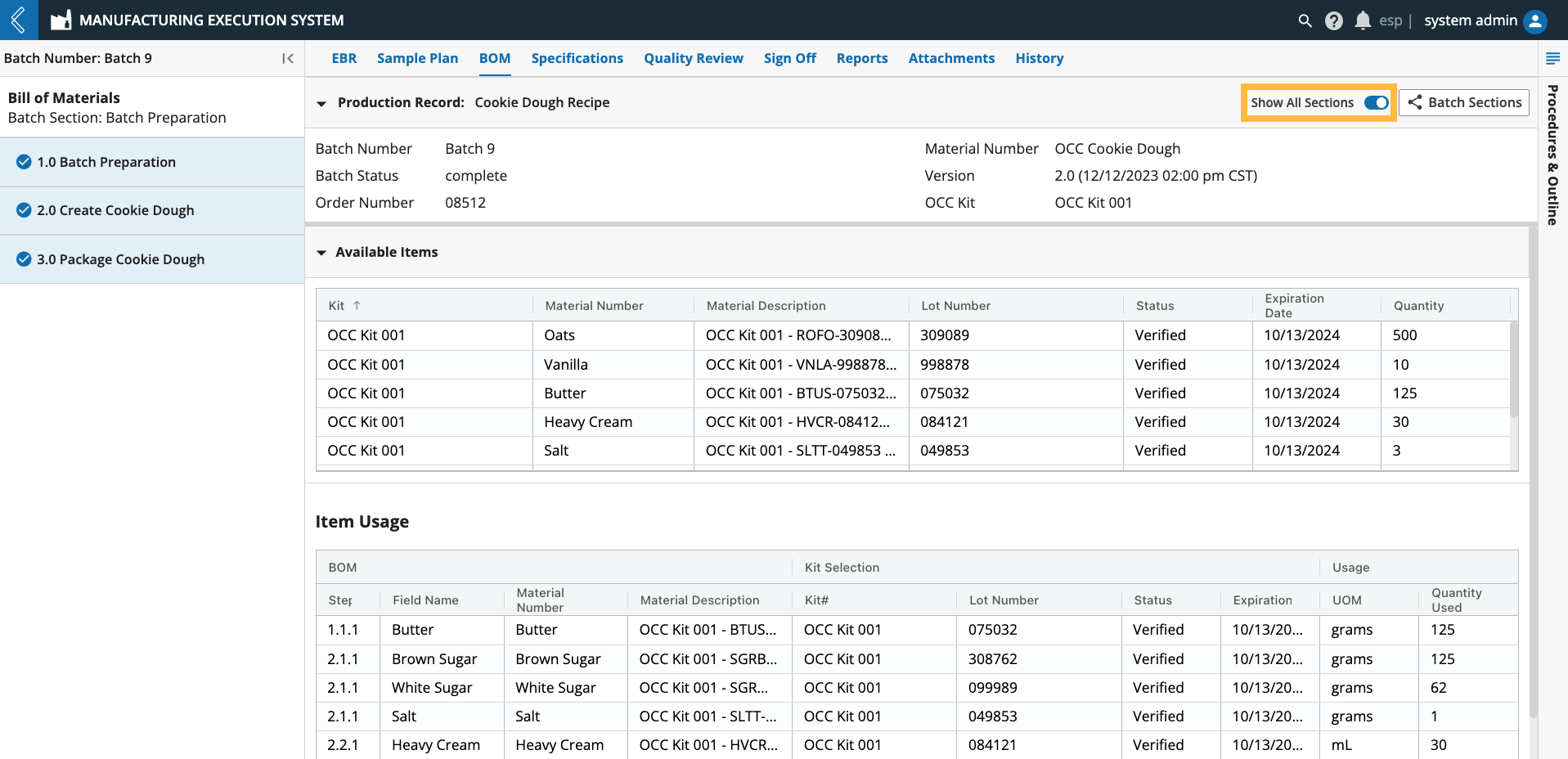Click the UOM column header
The image size is (1568, 759).
(x=1347, y=600)
